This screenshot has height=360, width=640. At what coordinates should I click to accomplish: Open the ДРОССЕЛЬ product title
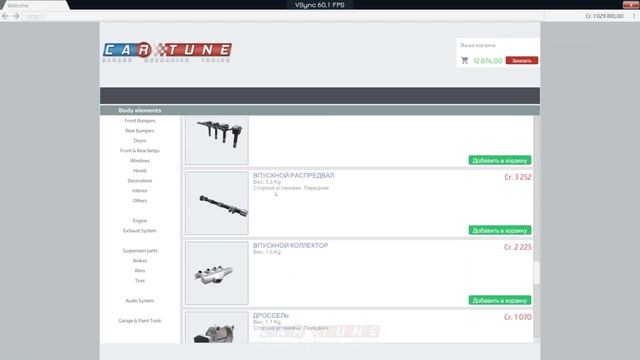(x=271, y=316)
